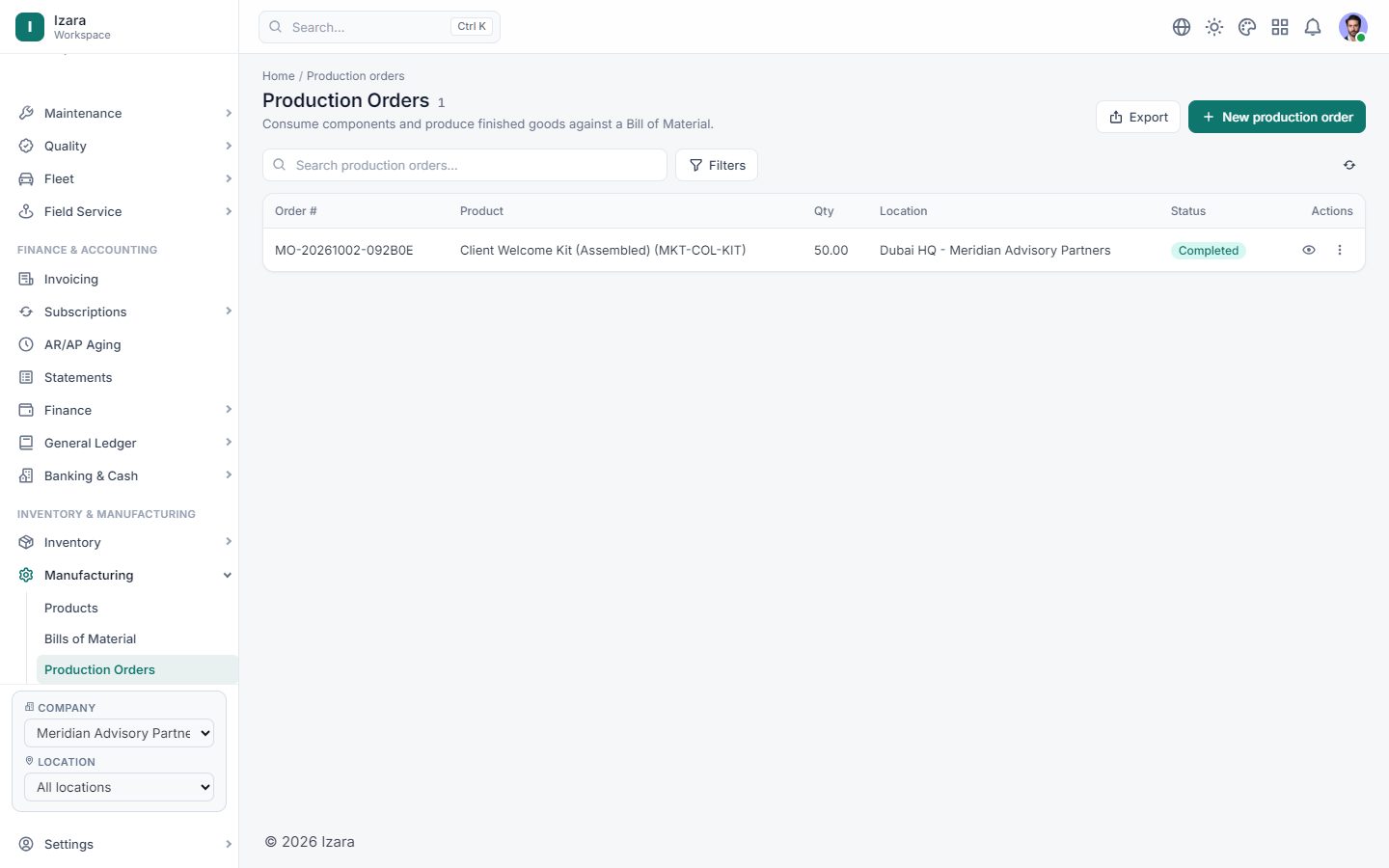
Task: Open Products under Manufacturing
Action: tap(71, 608)
